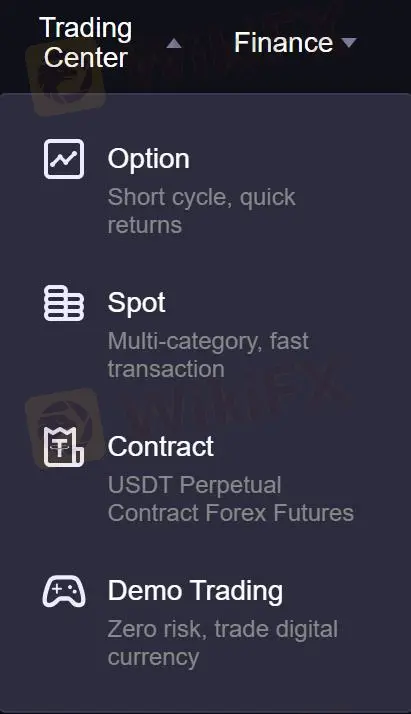Collapse Trading Center using the up arrow

pos(174,44)
